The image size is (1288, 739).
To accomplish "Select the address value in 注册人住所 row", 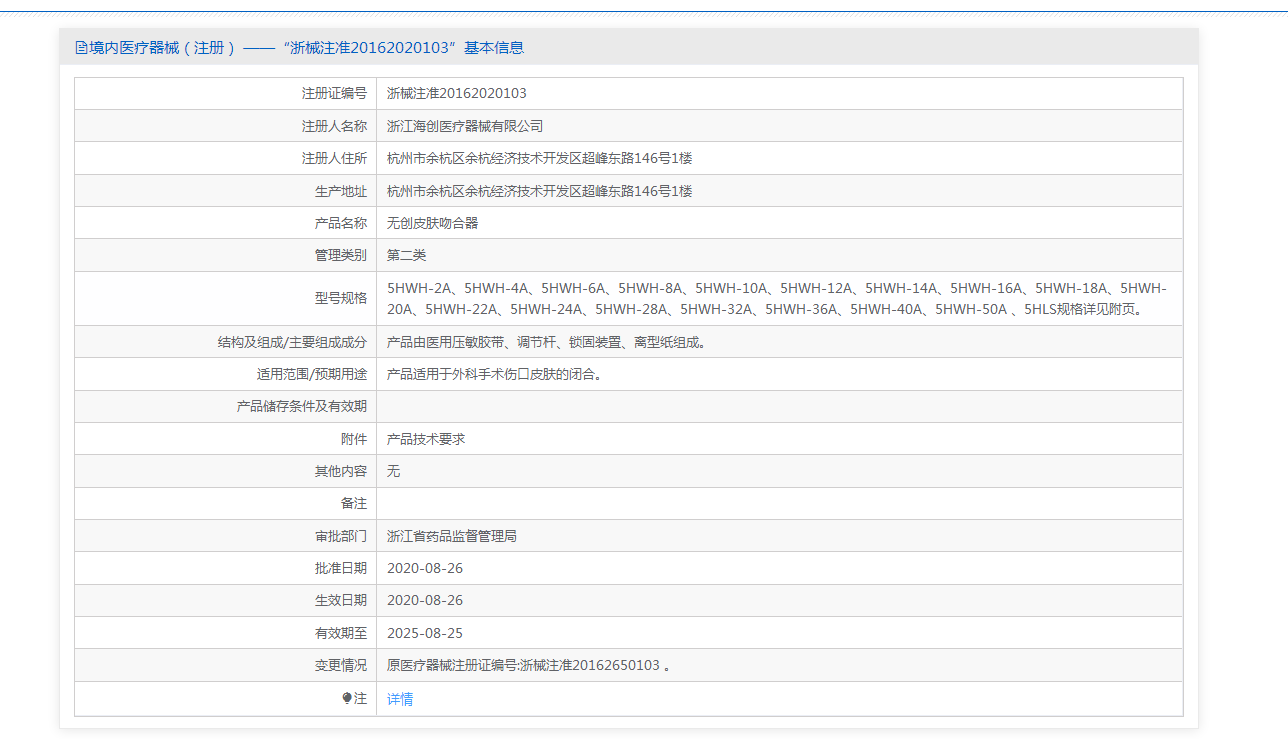I will coord(540,158).
